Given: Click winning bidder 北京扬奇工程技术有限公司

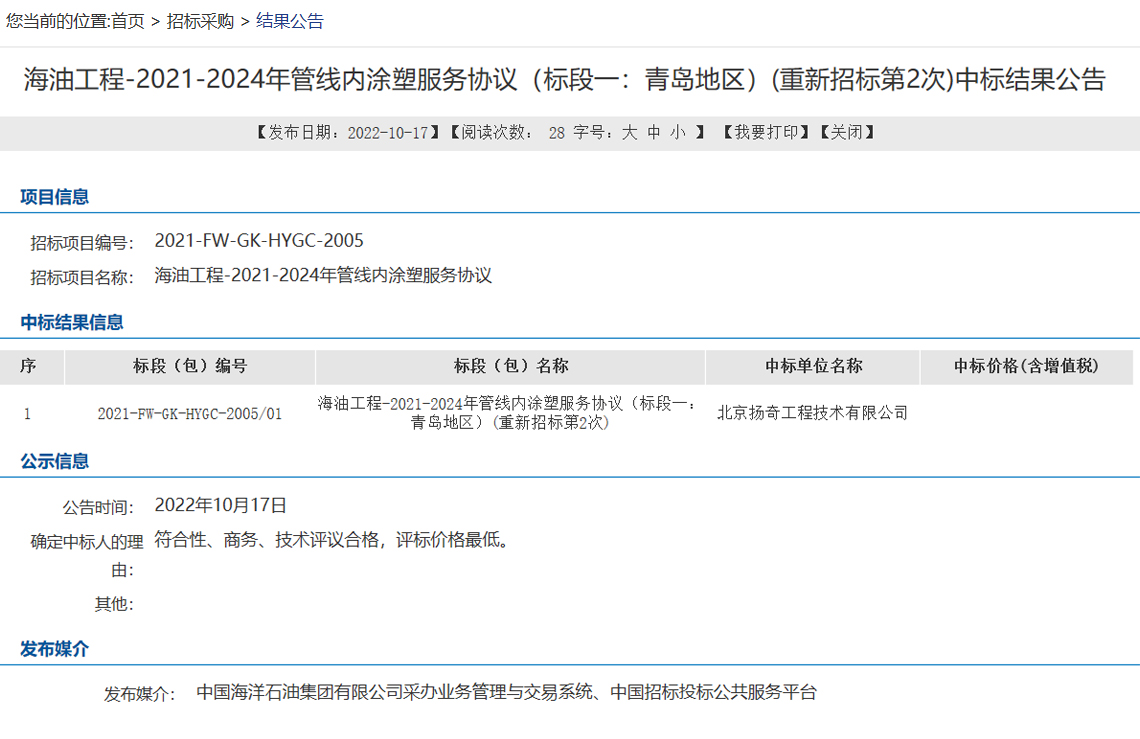Looking at the screenshot, I should pyautogui.click(x=813, y=412).
